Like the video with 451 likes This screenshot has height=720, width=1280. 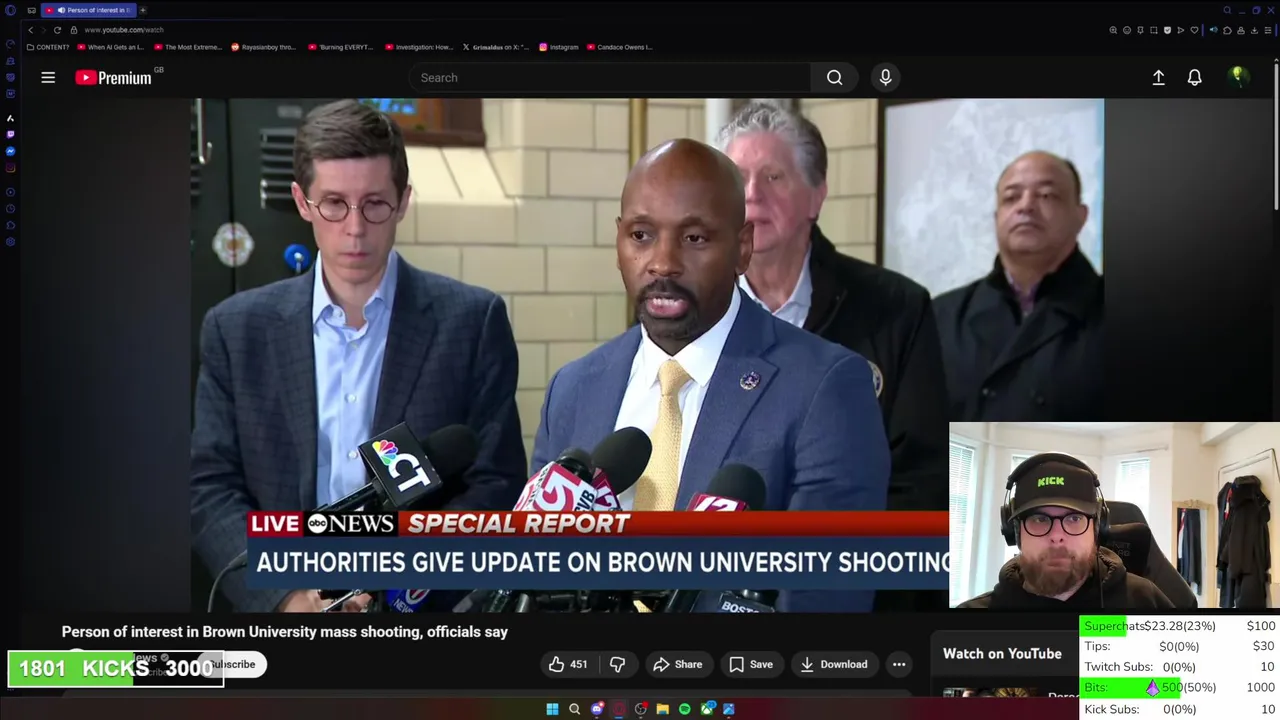click(x=568, y=664)
